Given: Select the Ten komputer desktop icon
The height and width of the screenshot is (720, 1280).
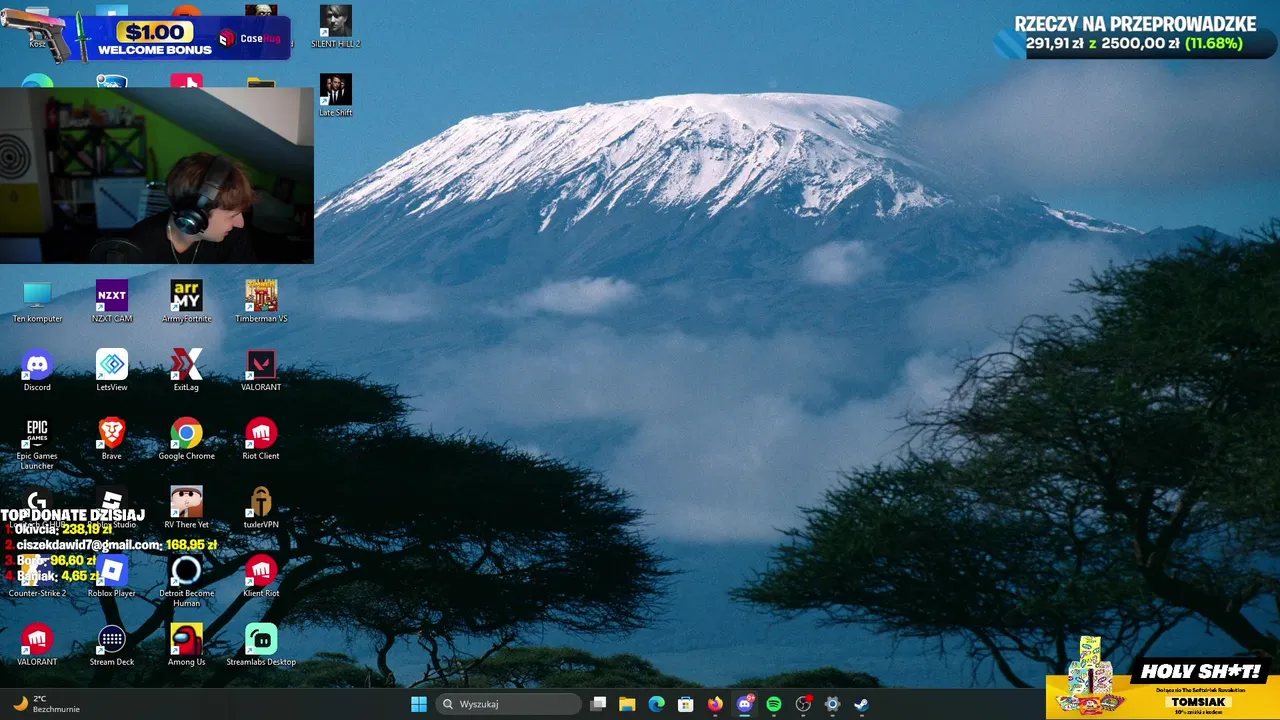Looking at the screenshot, I should pyautogui.click(x=37, y=301).
